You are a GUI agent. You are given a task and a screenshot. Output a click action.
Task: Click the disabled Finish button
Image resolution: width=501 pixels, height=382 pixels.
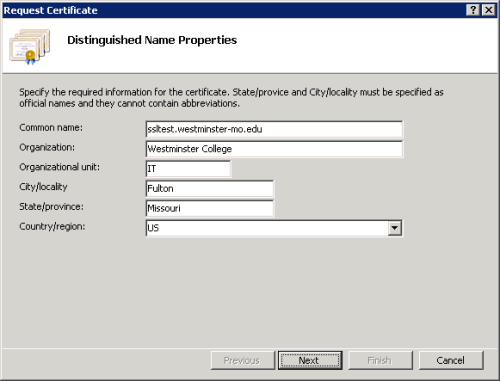click(380, 360)
